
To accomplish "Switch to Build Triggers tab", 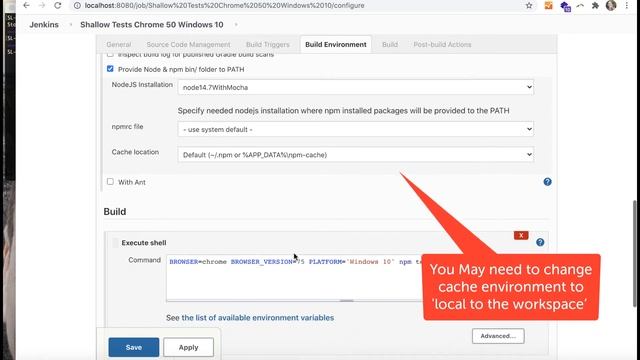I will tap(268, 44).
